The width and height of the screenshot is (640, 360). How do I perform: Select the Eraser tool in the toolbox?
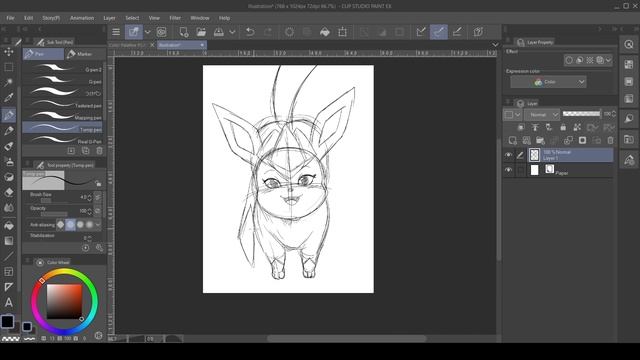9,192
